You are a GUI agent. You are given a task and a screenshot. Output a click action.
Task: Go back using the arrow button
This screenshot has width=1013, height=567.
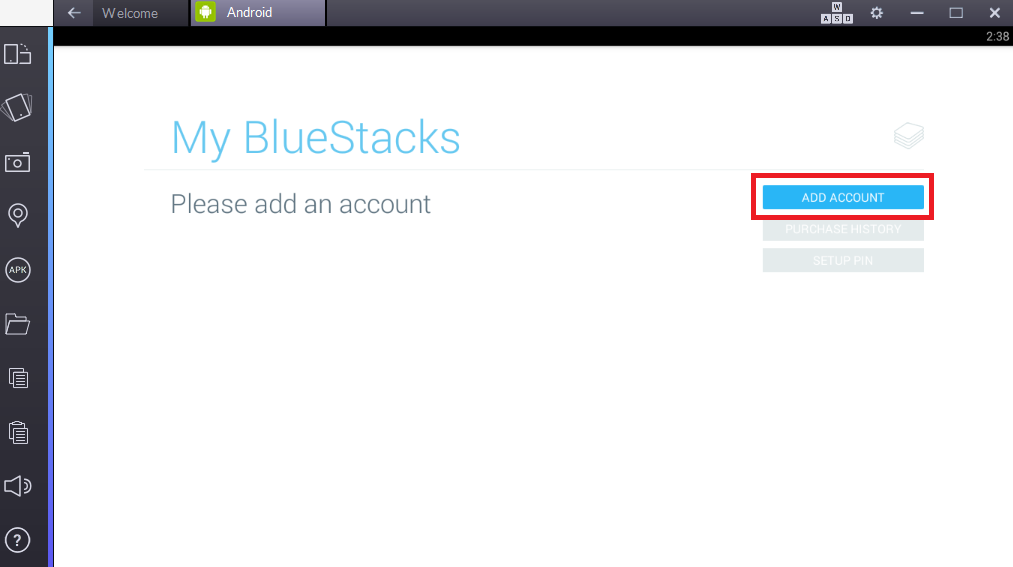click(74, 13)
